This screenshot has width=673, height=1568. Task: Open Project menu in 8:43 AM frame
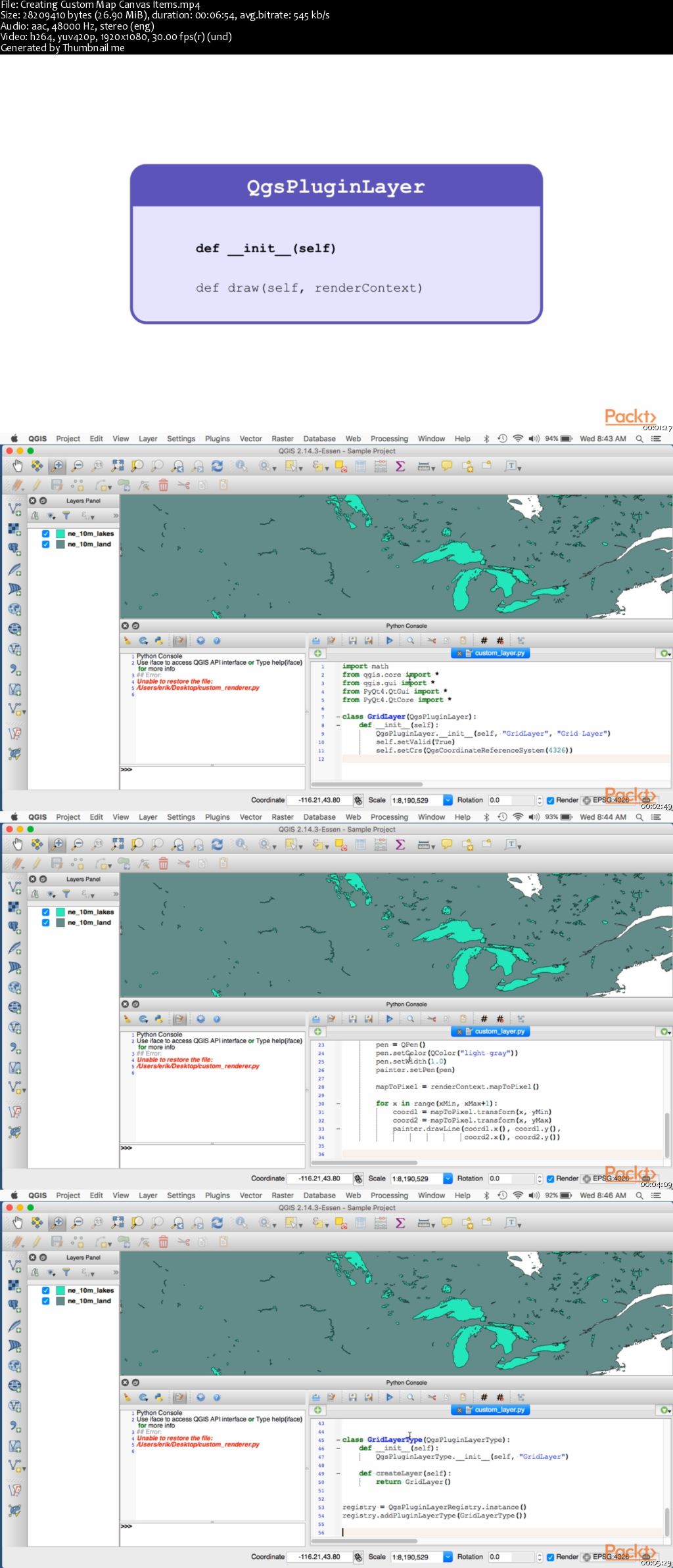(68, 439)
